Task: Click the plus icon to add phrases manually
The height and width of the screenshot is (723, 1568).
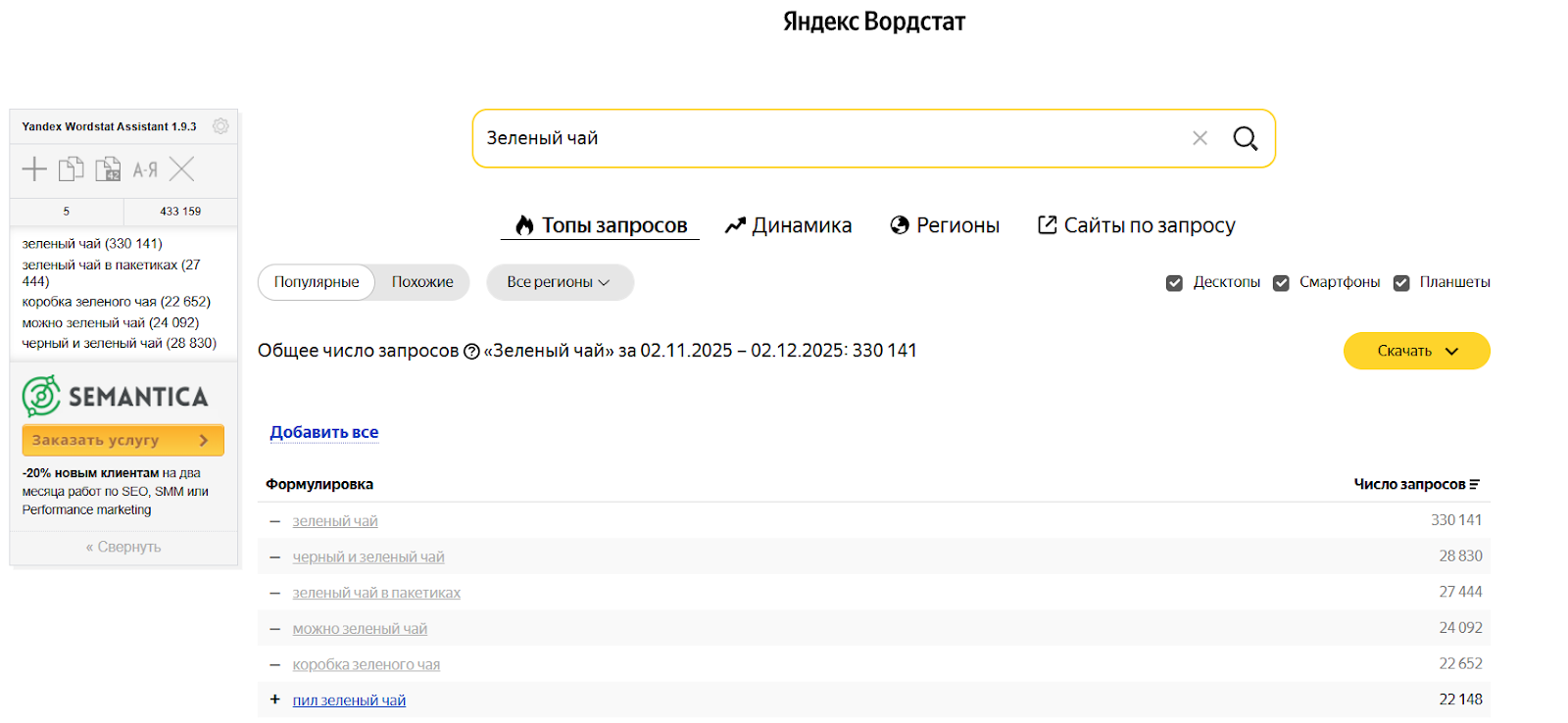Action: click(34, 169)
